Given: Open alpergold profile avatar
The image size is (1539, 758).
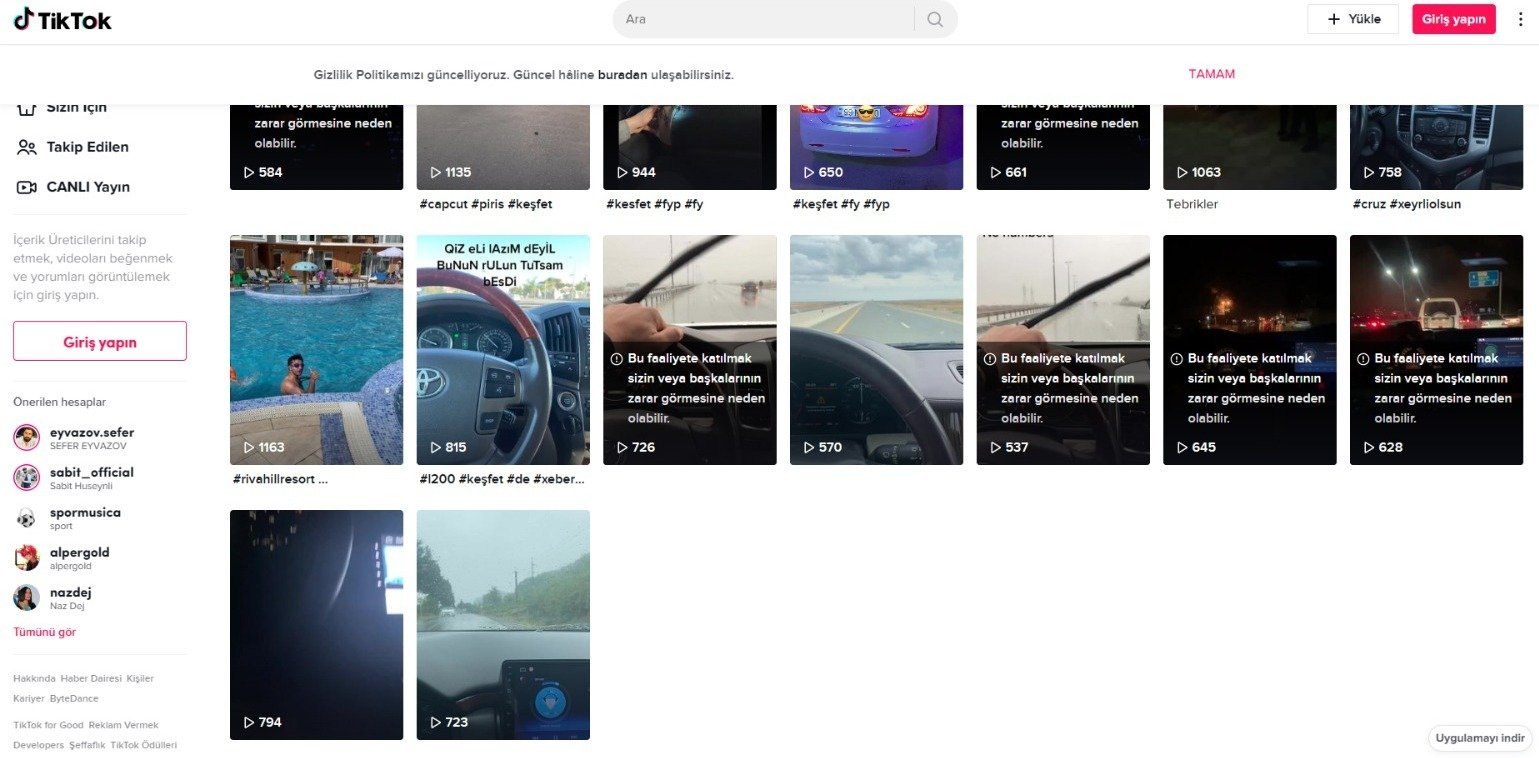Looking at the screenshot, I should (x=26, y=558).
